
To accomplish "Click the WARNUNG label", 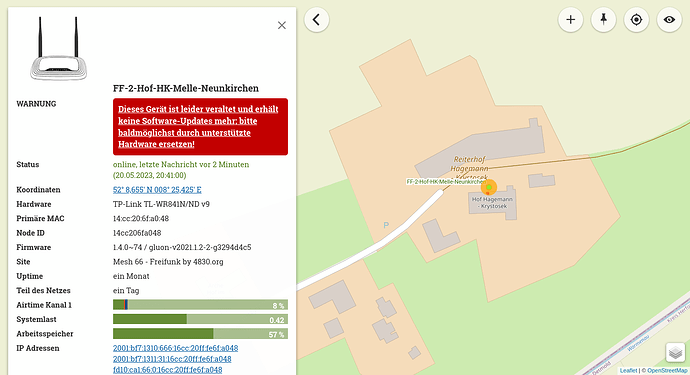I will click(36, 104).
